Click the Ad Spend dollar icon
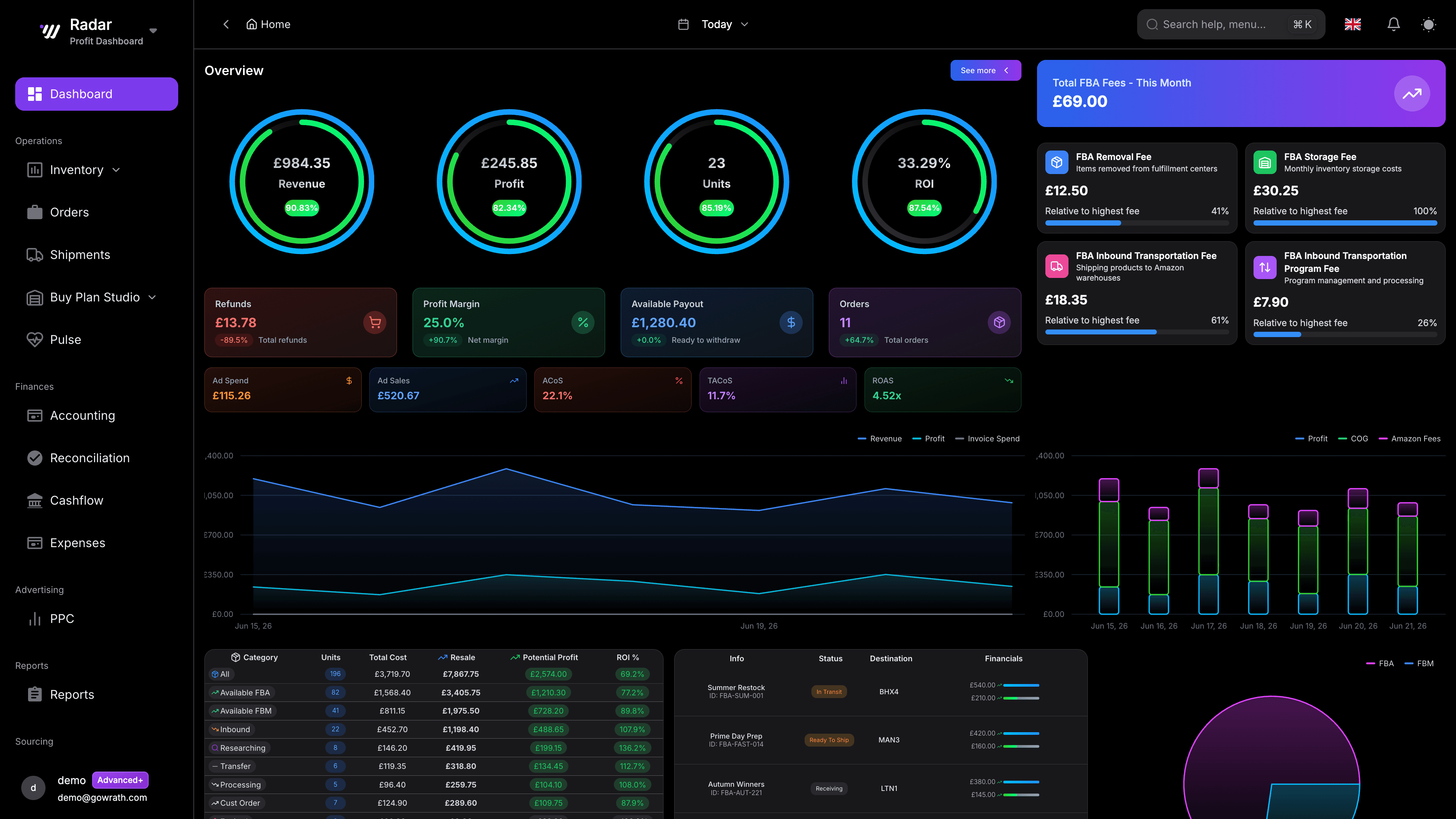 coord(349,381)
